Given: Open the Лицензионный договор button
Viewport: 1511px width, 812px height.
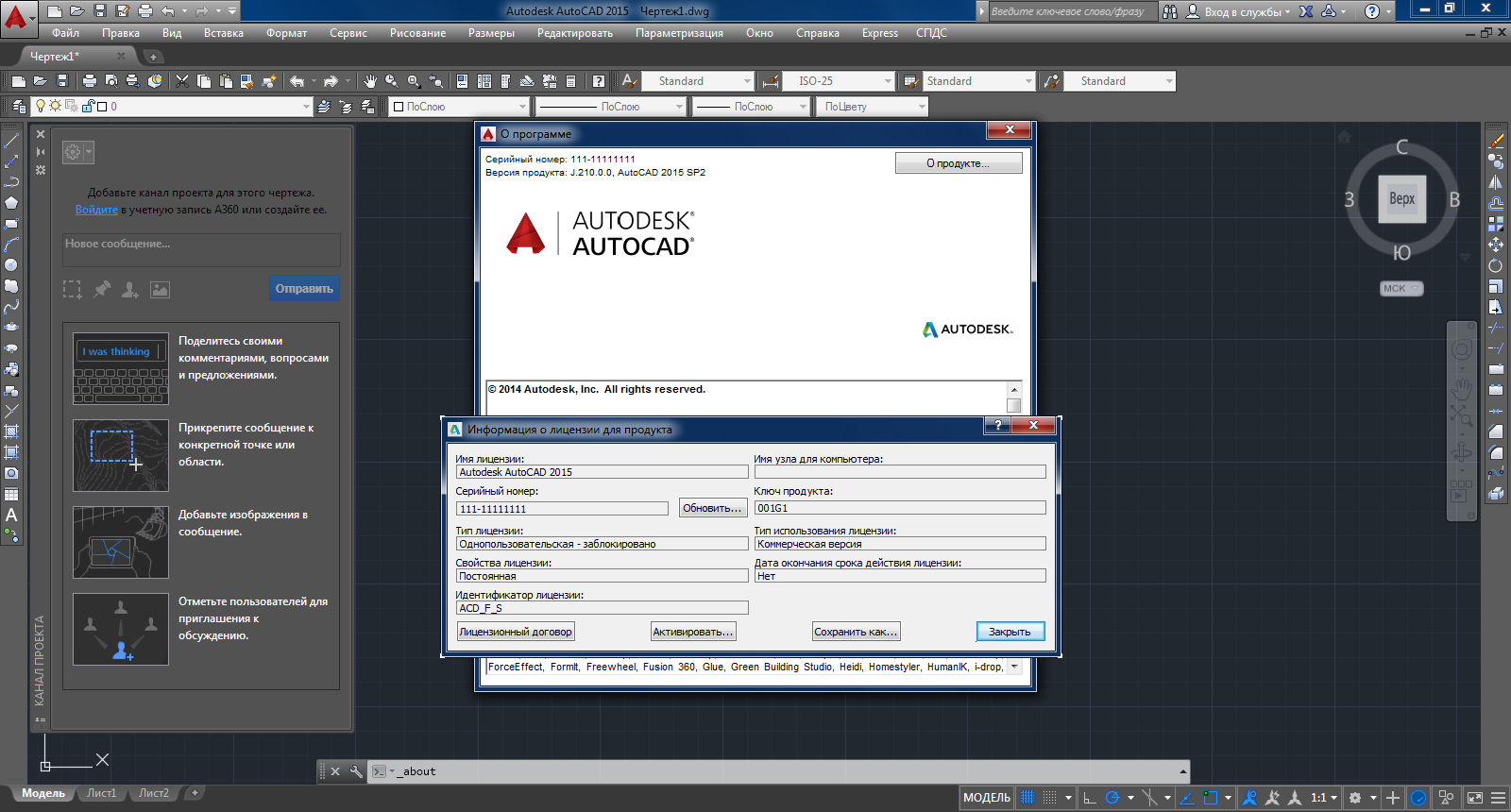Looking at the screenshot, I should coord(516,632).
